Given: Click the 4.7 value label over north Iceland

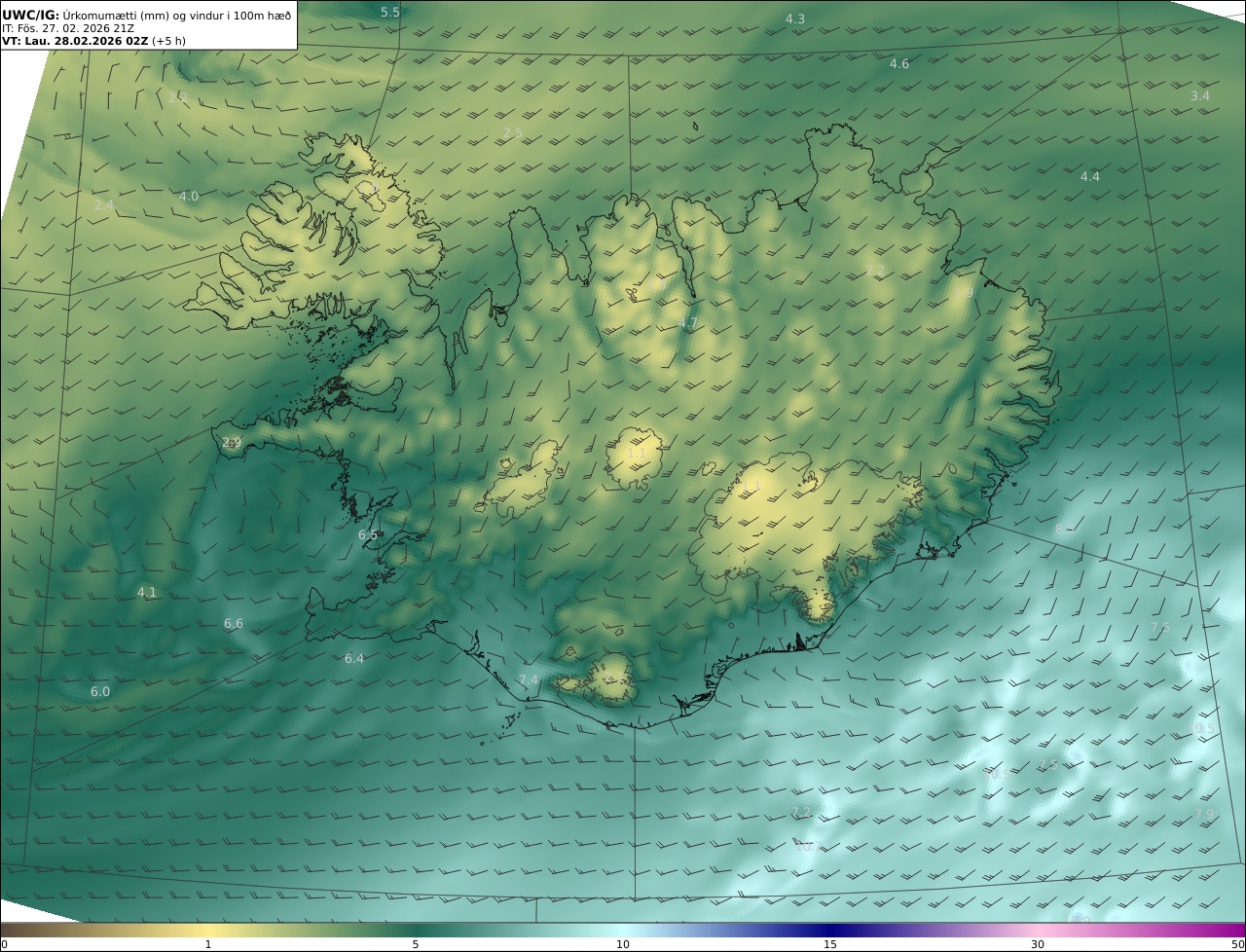Looking at the screenshot, I should click(x=688, y=322).
